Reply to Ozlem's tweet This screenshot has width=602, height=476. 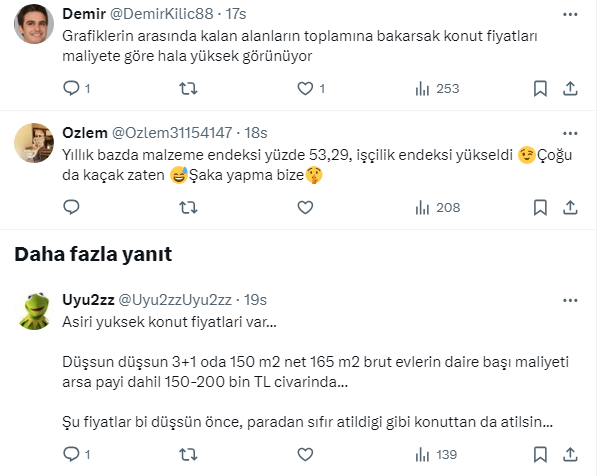point(71,207)
